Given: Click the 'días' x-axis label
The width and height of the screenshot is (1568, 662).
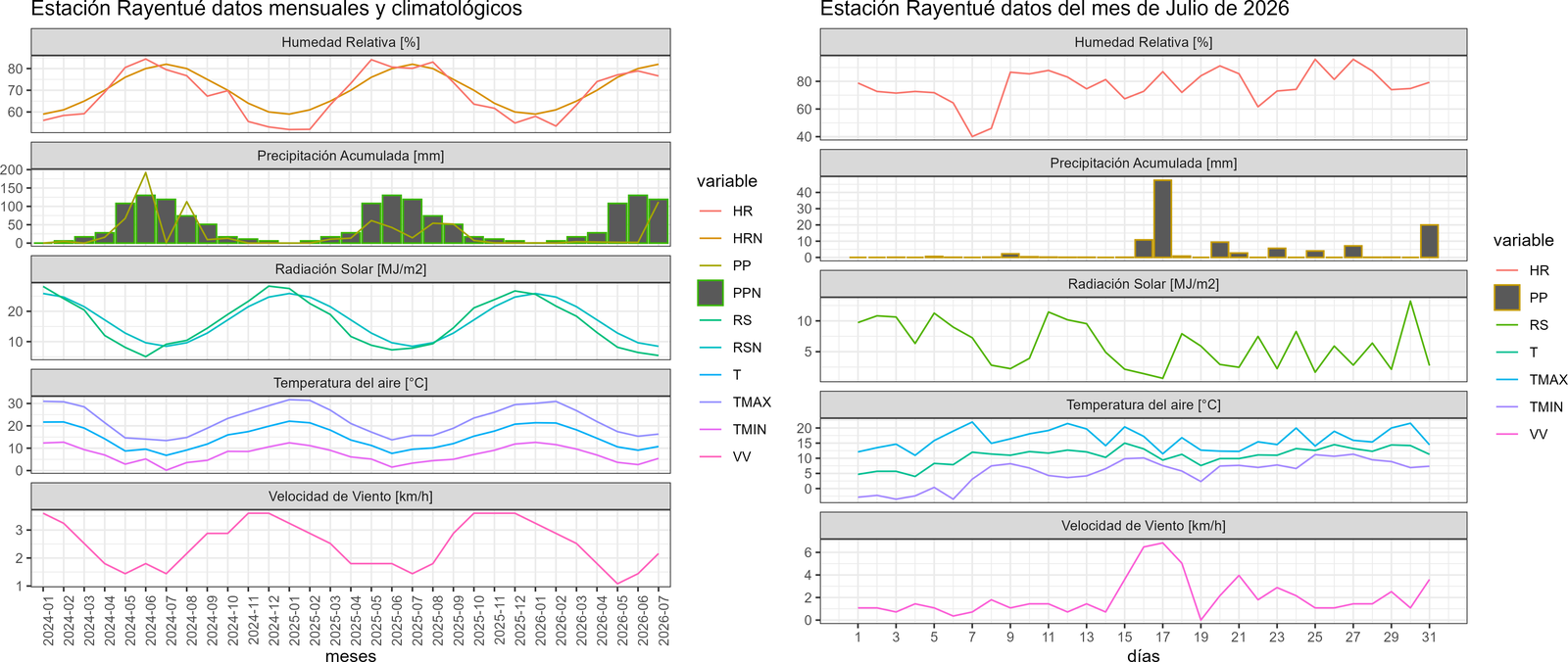Looking at the screenshot, I should click(1144, 655).
